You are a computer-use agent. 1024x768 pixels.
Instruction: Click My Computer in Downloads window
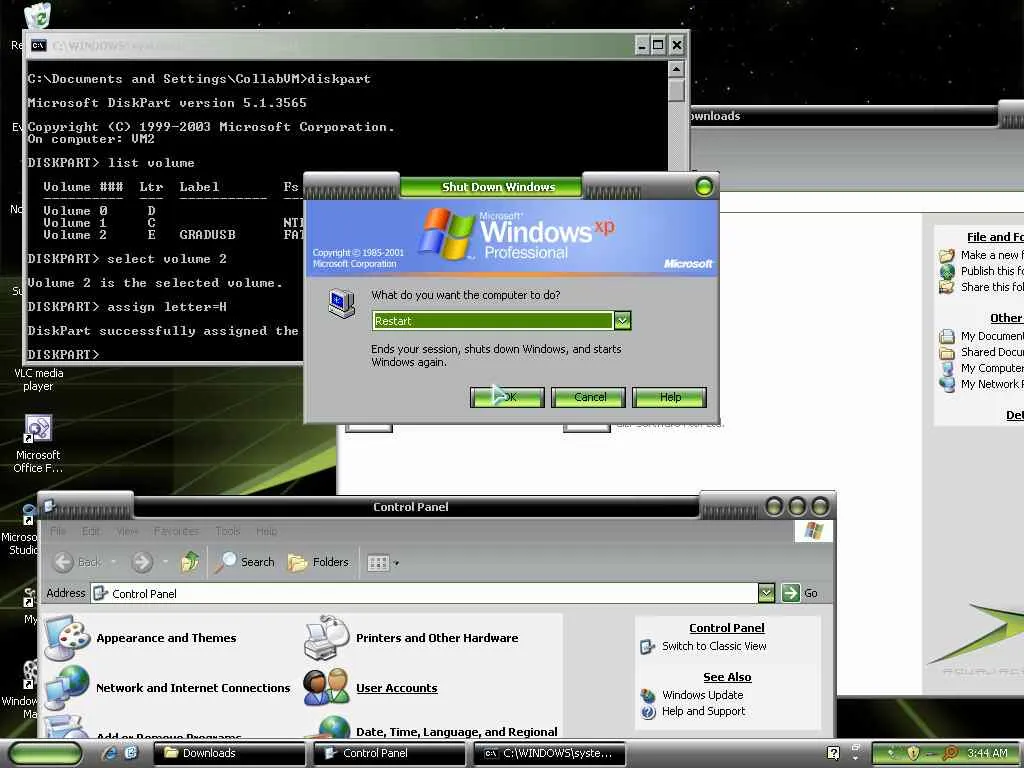pyautogui.click(x=991, y=368)
